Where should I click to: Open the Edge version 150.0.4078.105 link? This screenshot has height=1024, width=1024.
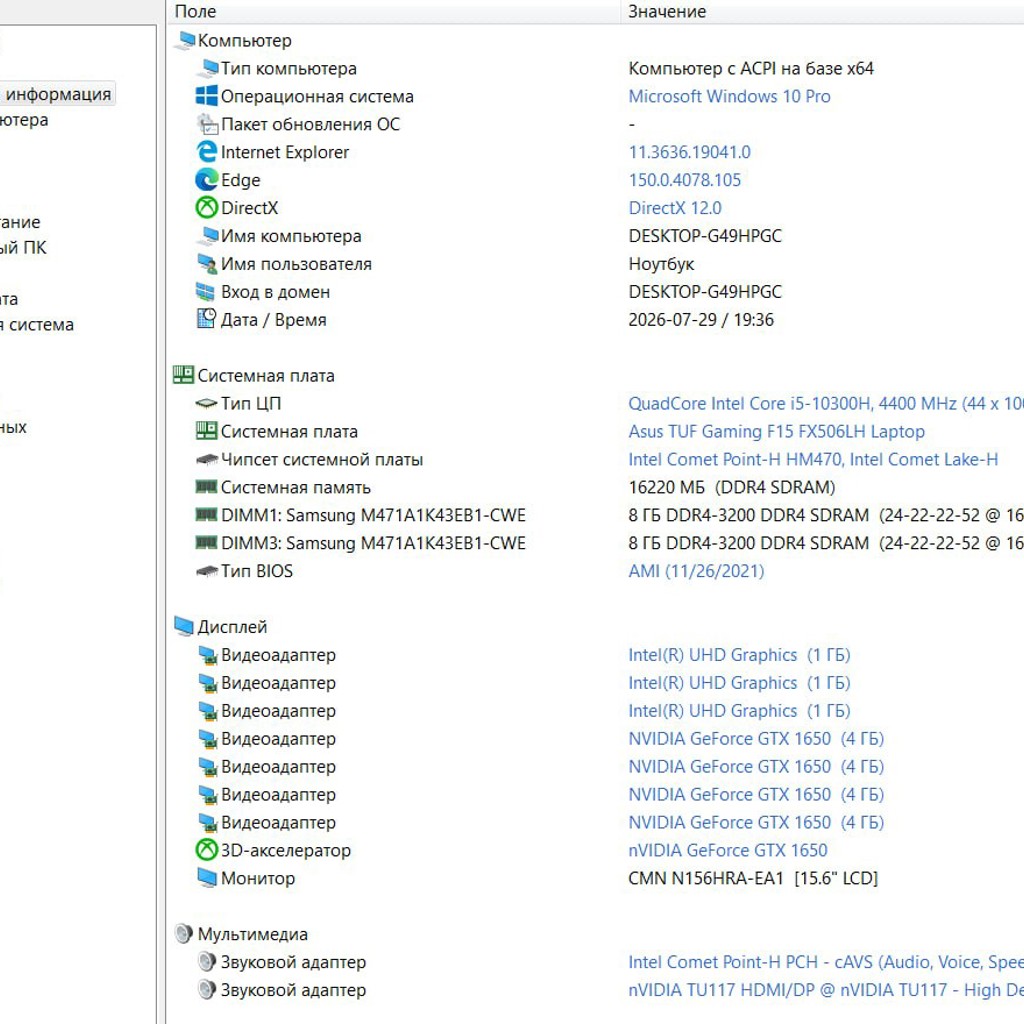pos(685,180)
